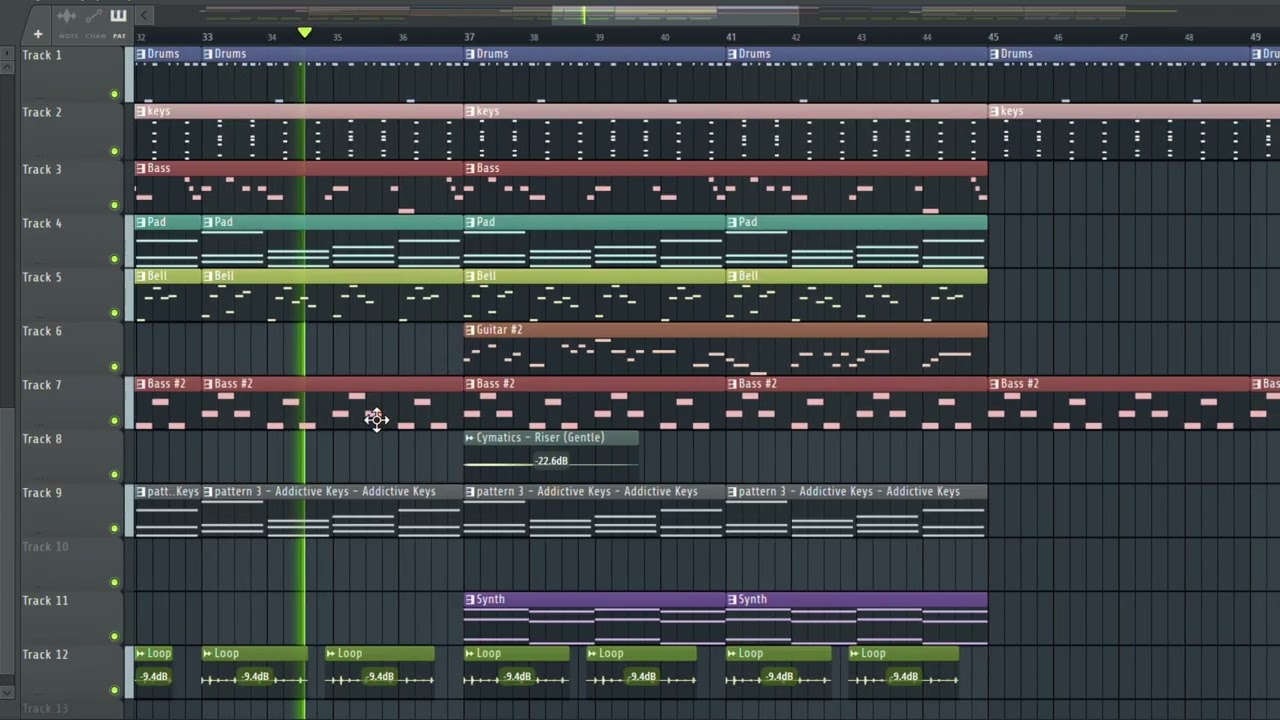Screen dimensions: 1280x720
Task: Open the Guitar #2 clip menu icon
Action: [470, 330]
